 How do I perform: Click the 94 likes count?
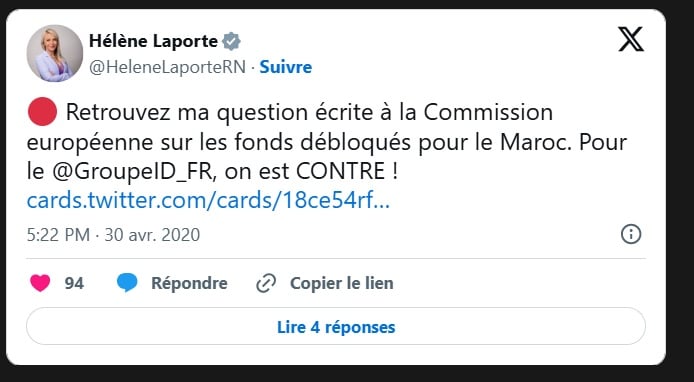[x=74, y=283]
